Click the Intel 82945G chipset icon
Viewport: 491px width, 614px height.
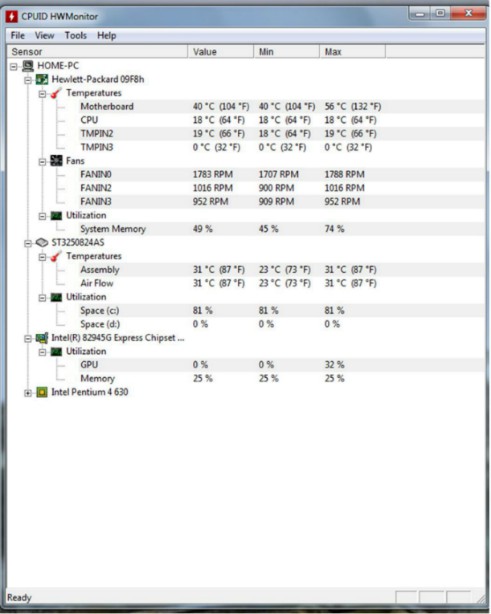coord(42,338)
